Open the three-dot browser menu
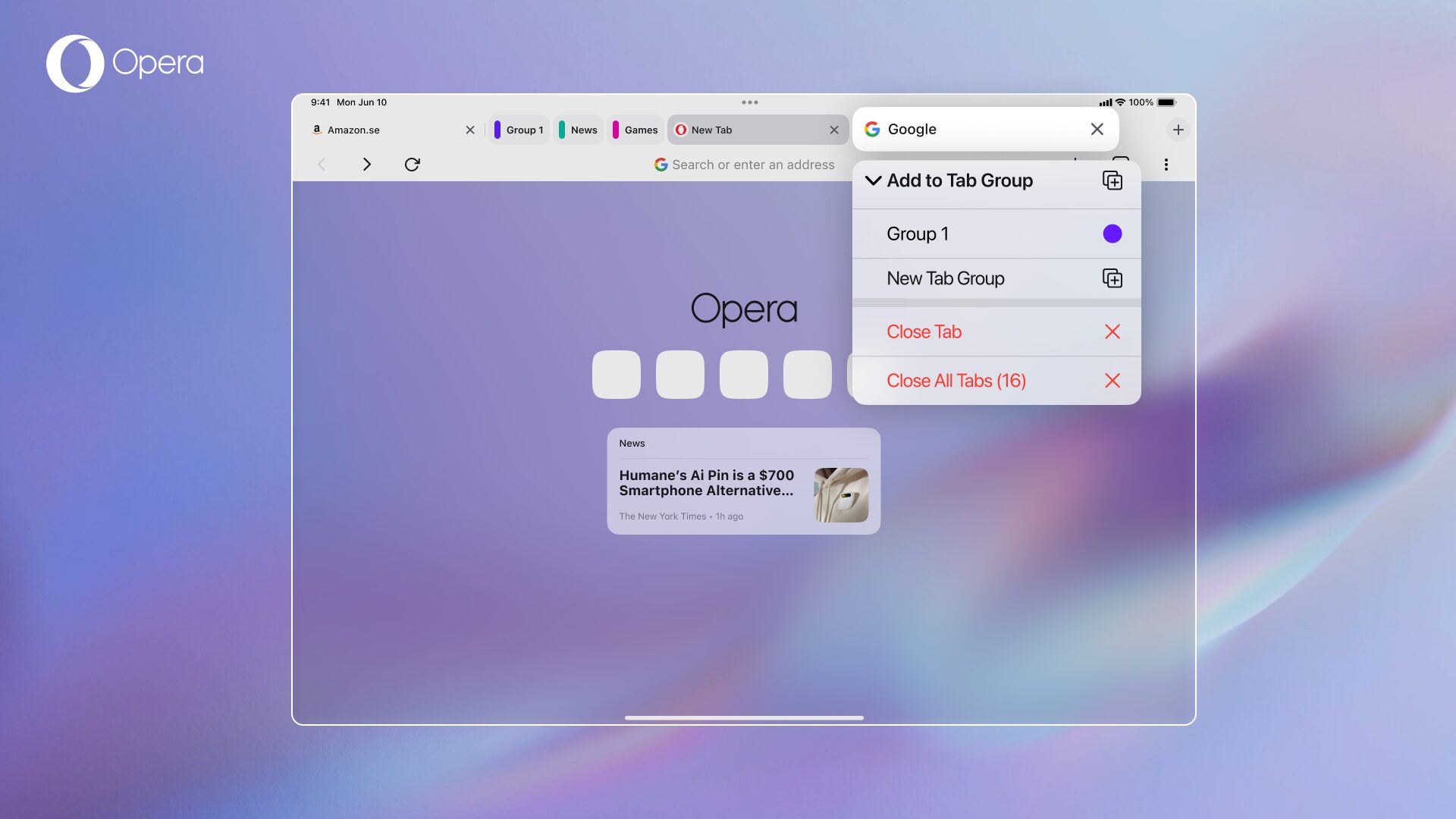This screenshot has height=819, width=1456. pos(1166,165)
